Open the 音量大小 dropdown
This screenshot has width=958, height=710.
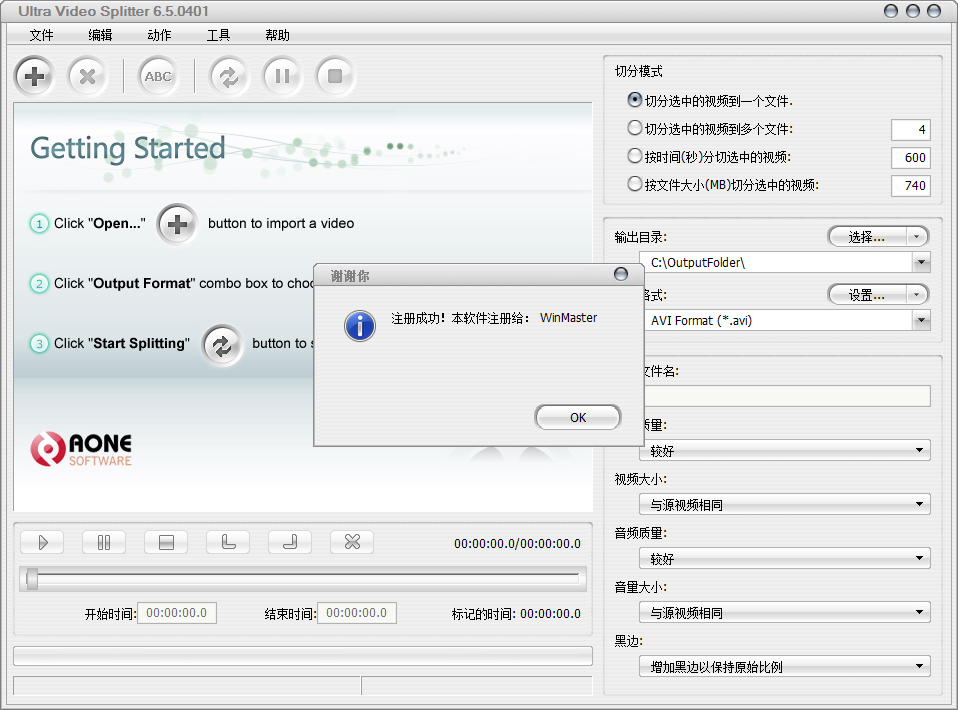[785, 612]
